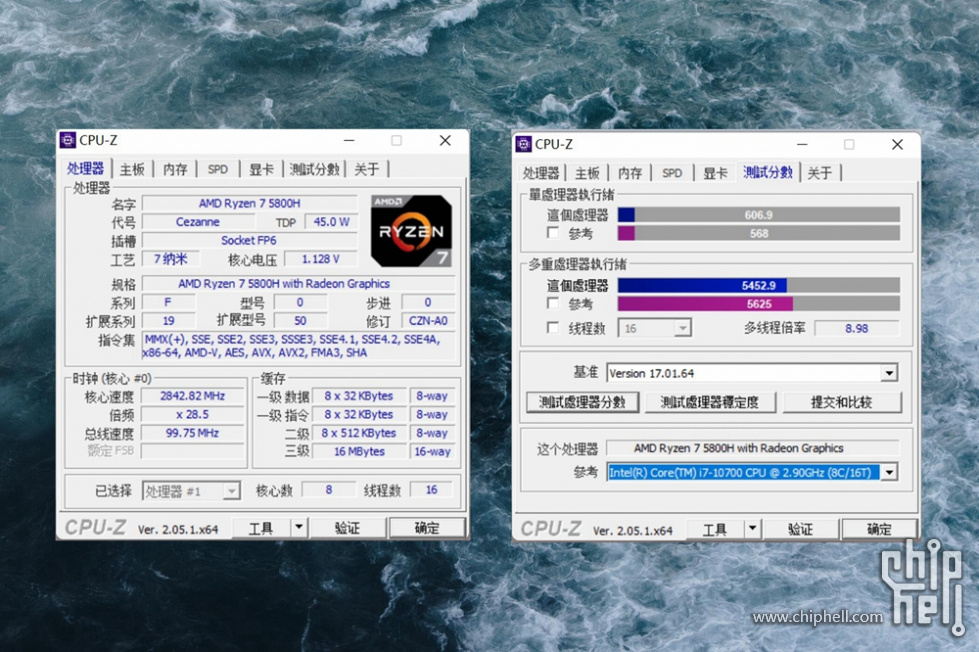Click 线程数 value 16 in left window
The width and height of the screenshot is (979, 652).
(431, 490)
